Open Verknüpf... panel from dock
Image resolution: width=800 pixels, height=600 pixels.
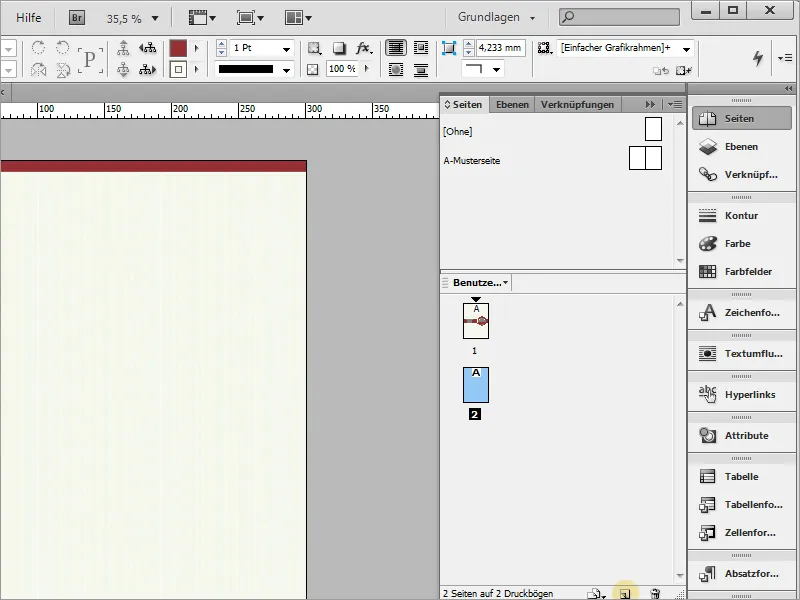click(x=741, y=174)
